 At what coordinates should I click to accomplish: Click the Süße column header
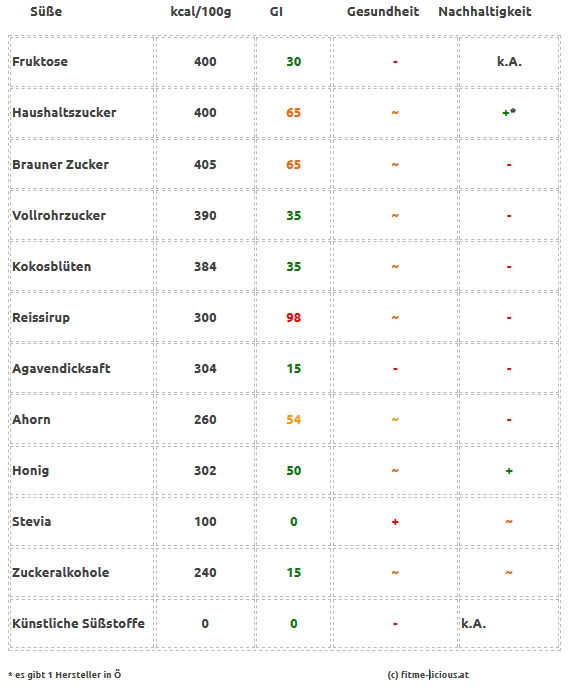click(x=46, y=12)
